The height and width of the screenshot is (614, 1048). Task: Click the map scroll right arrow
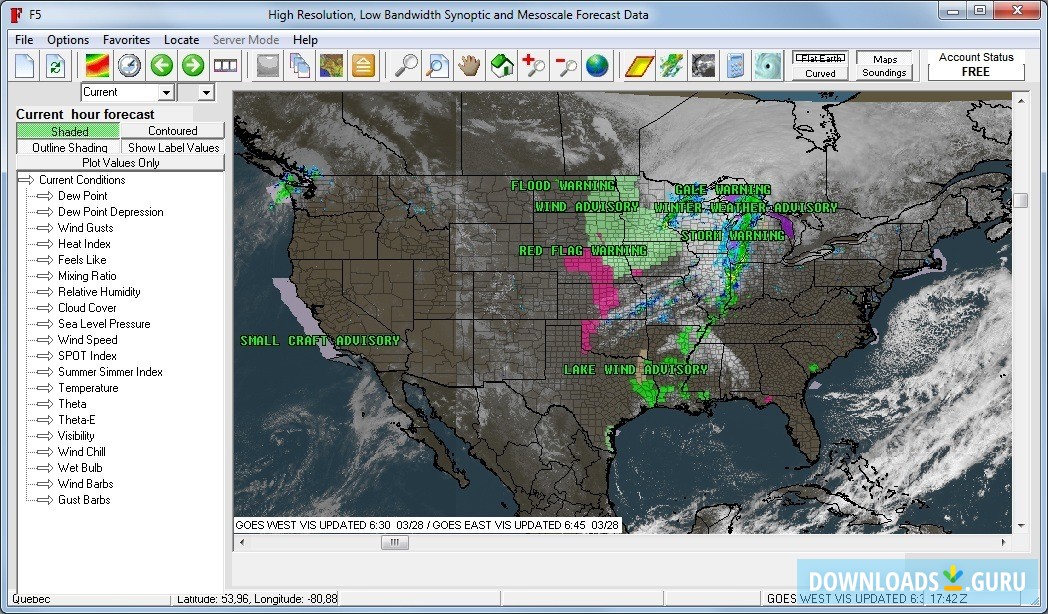point(1003,543)
